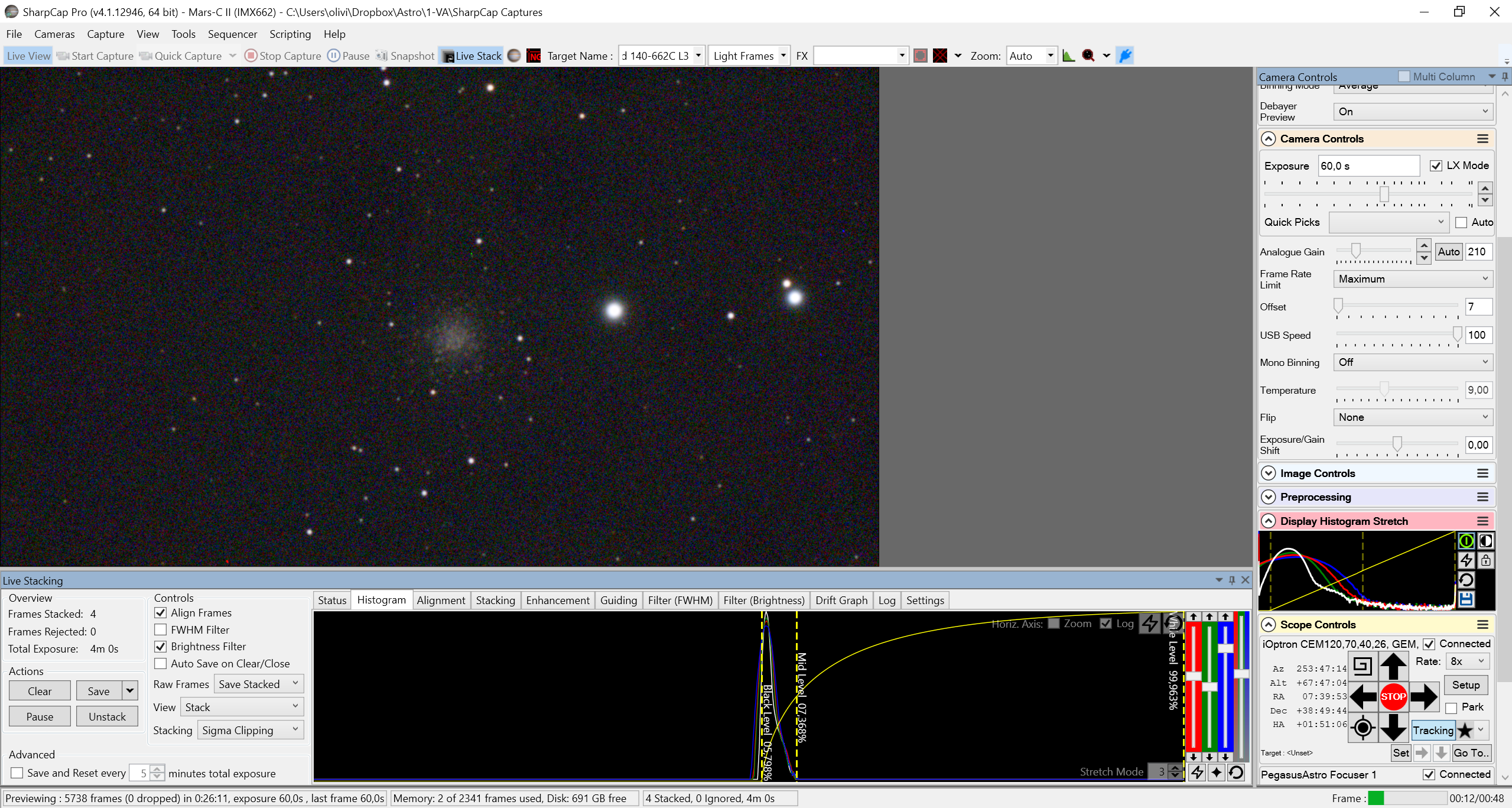The width and height of the screenshot is (1512, 808).
Task: Switch to the Alignment tab
Action: (x=441, y=600)
